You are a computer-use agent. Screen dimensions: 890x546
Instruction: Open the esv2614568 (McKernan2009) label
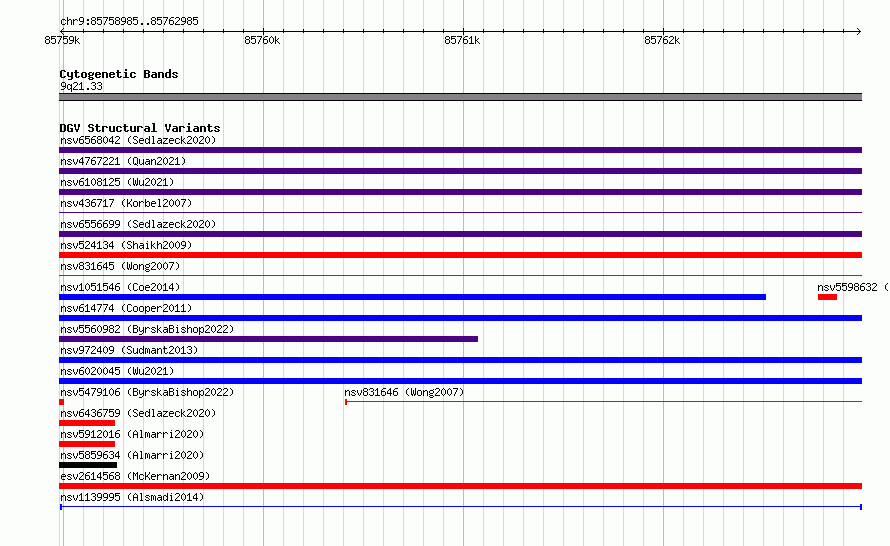pyautogui.click(x=135, y=476)
